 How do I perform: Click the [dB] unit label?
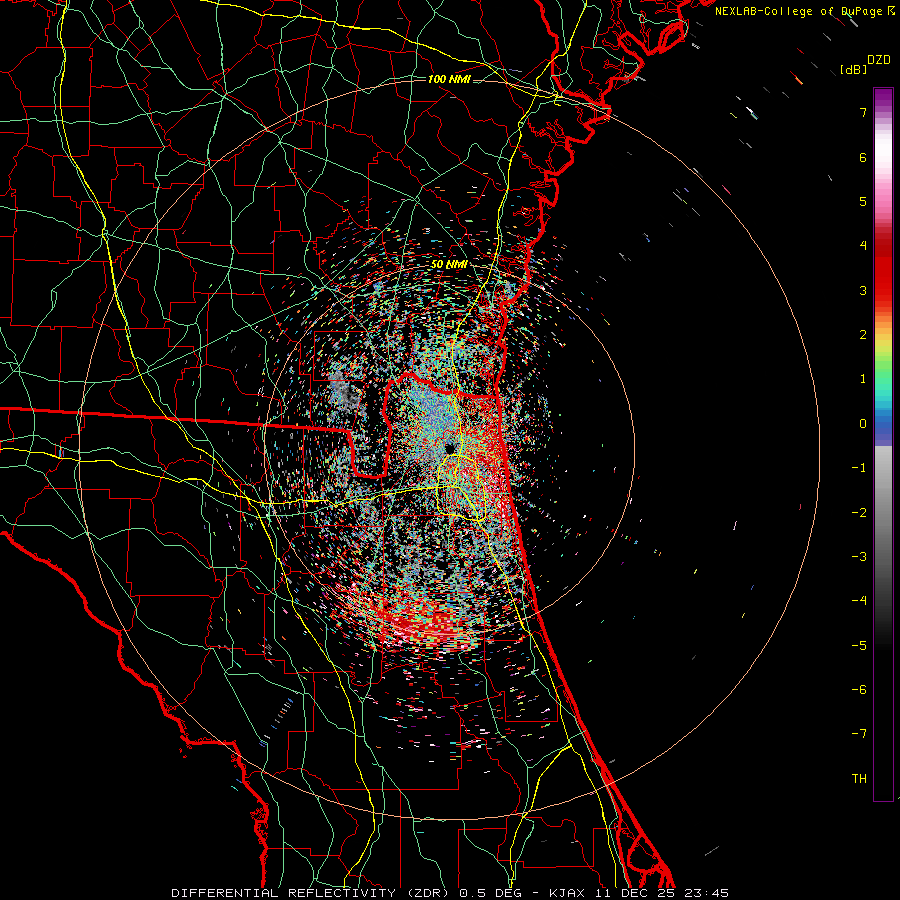click(x=854, y=70)
